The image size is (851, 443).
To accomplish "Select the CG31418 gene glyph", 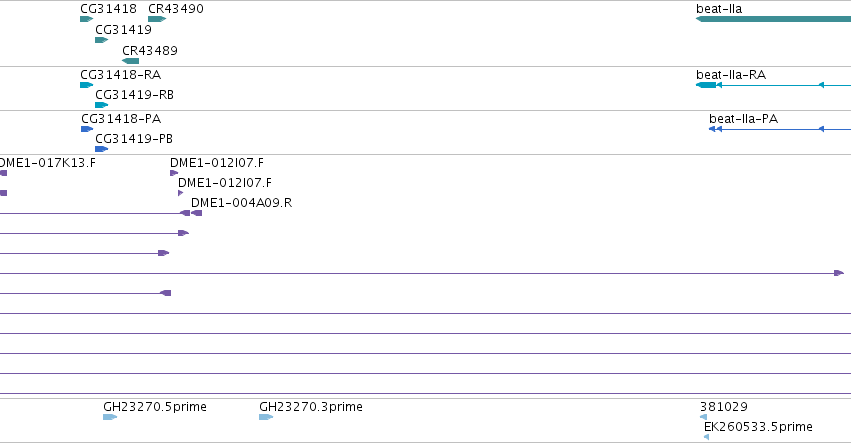I will [86, 19].
